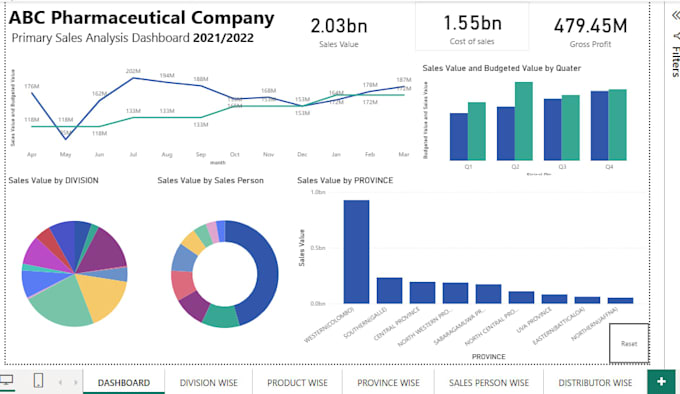The height and width of the screenshot is (394, 680).
Task: Select the UVA PROVINCE bar
Action: [554, 299]
